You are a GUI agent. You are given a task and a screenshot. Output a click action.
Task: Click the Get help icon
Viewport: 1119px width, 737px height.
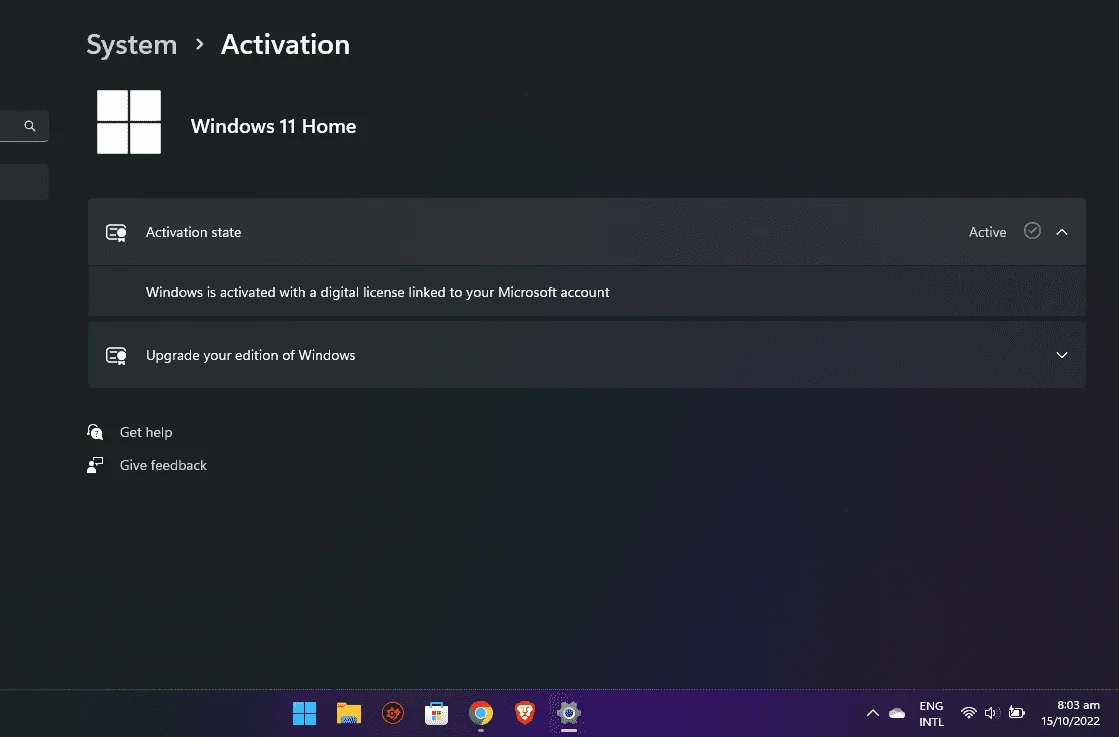coord(95,432)
